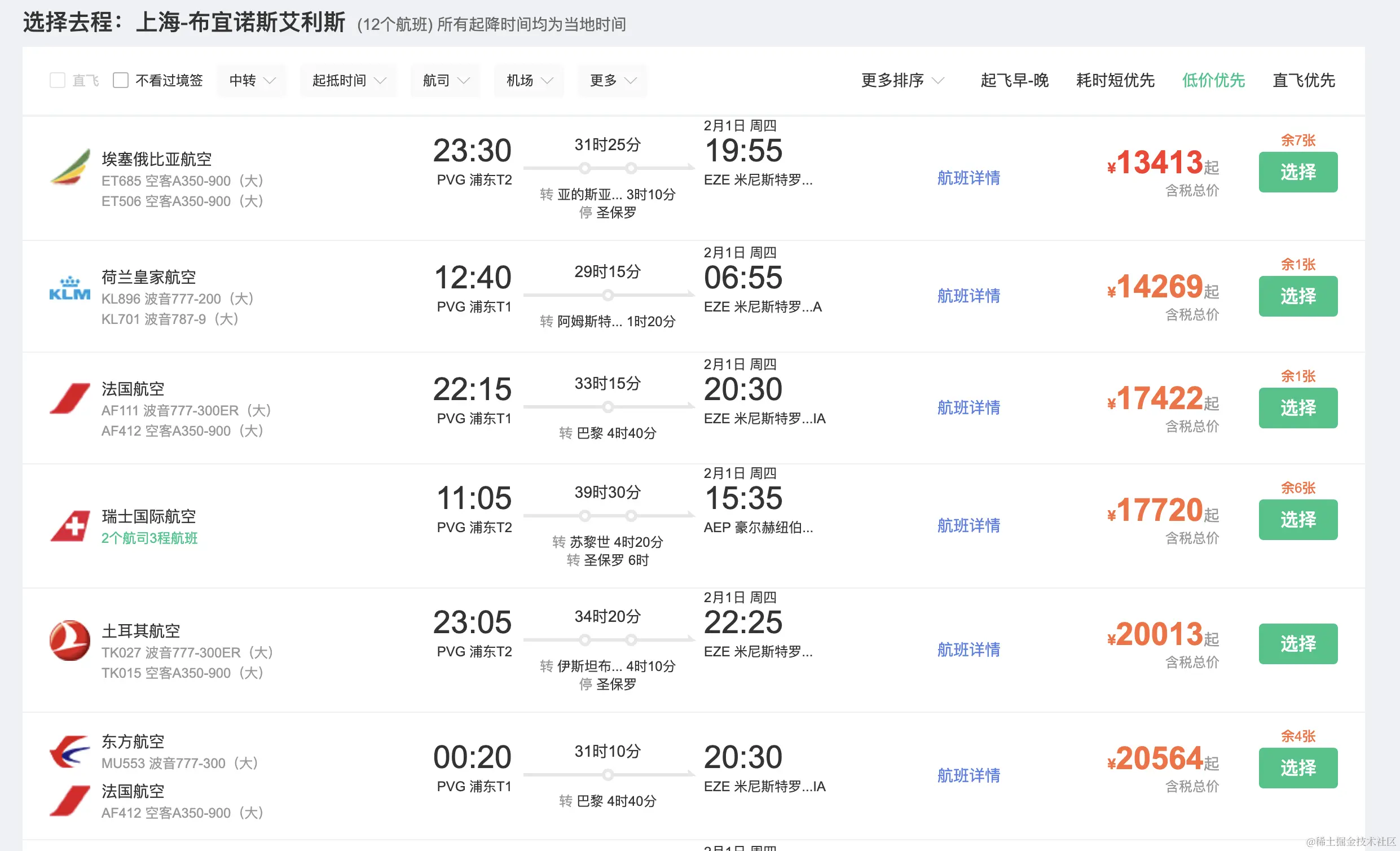Screen dimensions: 1400x851
Task: Click transfer stop marker on KLM route line
Action: [607, 295]
